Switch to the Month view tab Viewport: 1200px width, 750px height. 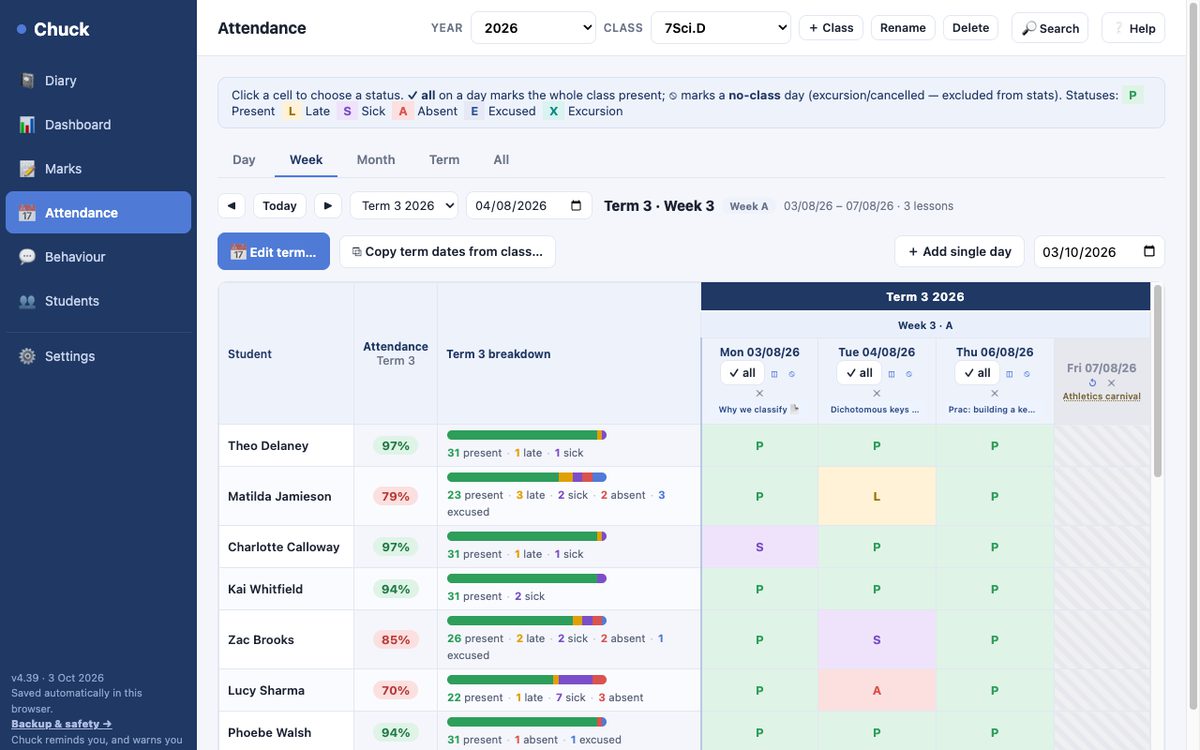(376, 160)
